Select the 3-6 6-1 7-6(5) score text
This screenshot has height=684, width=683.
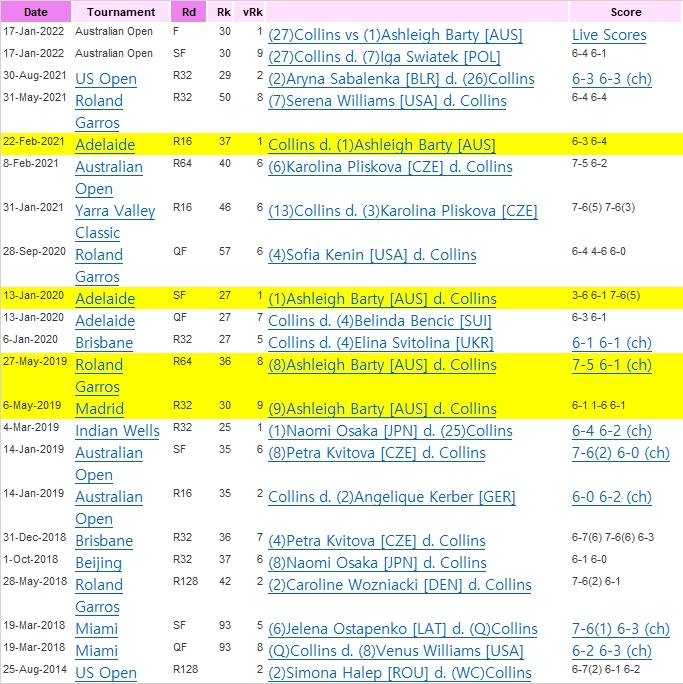606,295
